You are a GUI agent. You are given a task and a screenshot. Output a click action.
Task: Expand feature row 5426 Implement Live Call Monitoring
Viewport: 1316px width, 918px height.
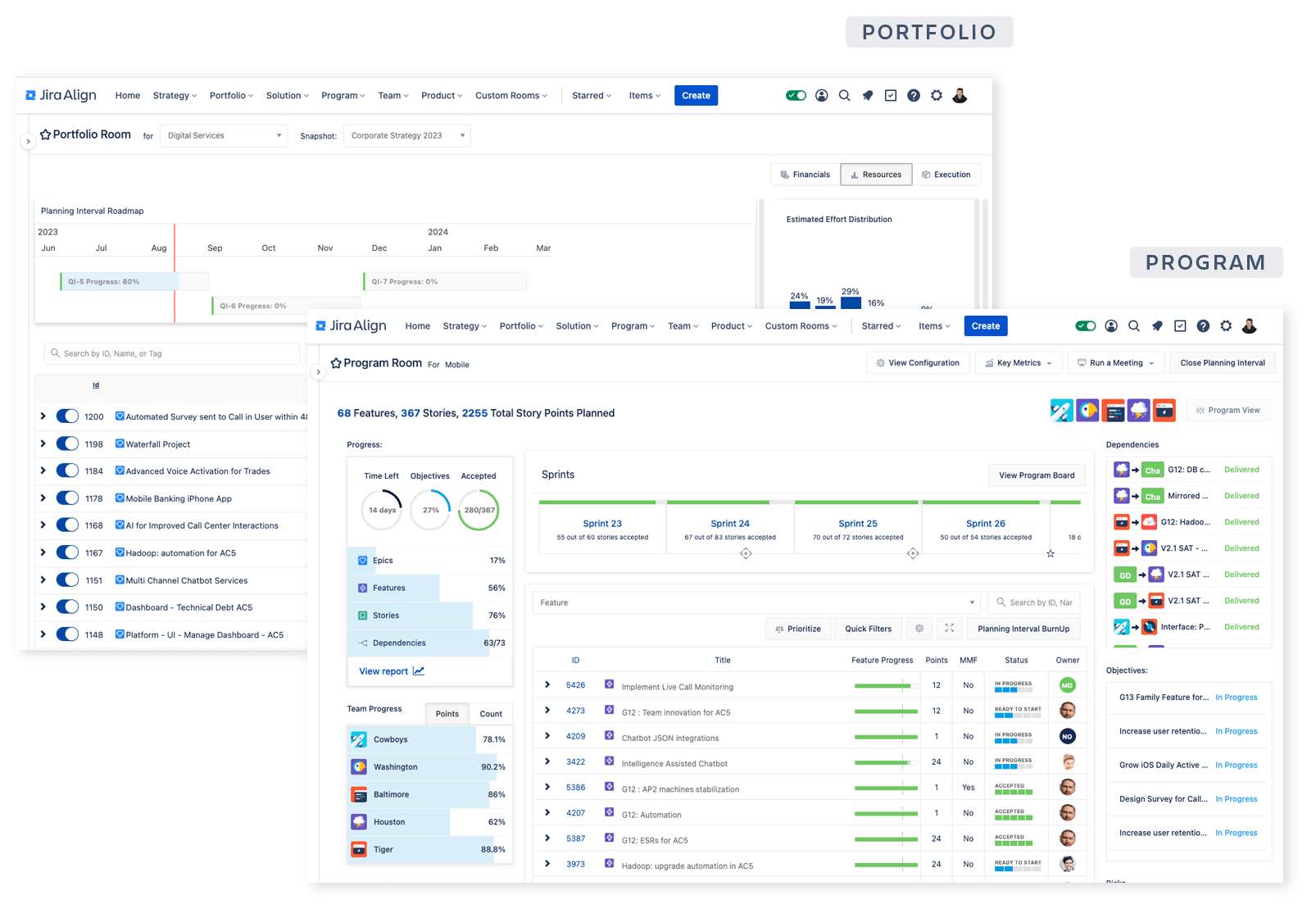click(547, 686)
